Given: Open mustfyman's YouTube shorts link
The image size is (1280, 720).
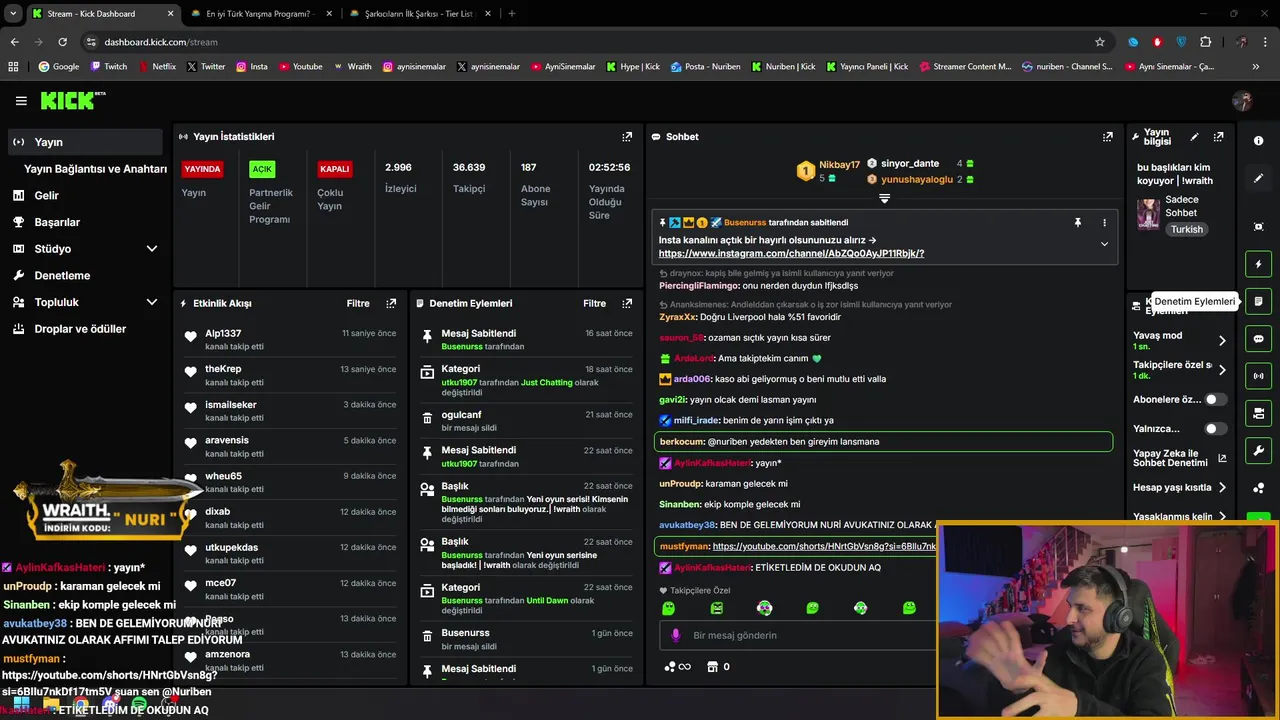Looking at the screenshot, I should [824, 547].
